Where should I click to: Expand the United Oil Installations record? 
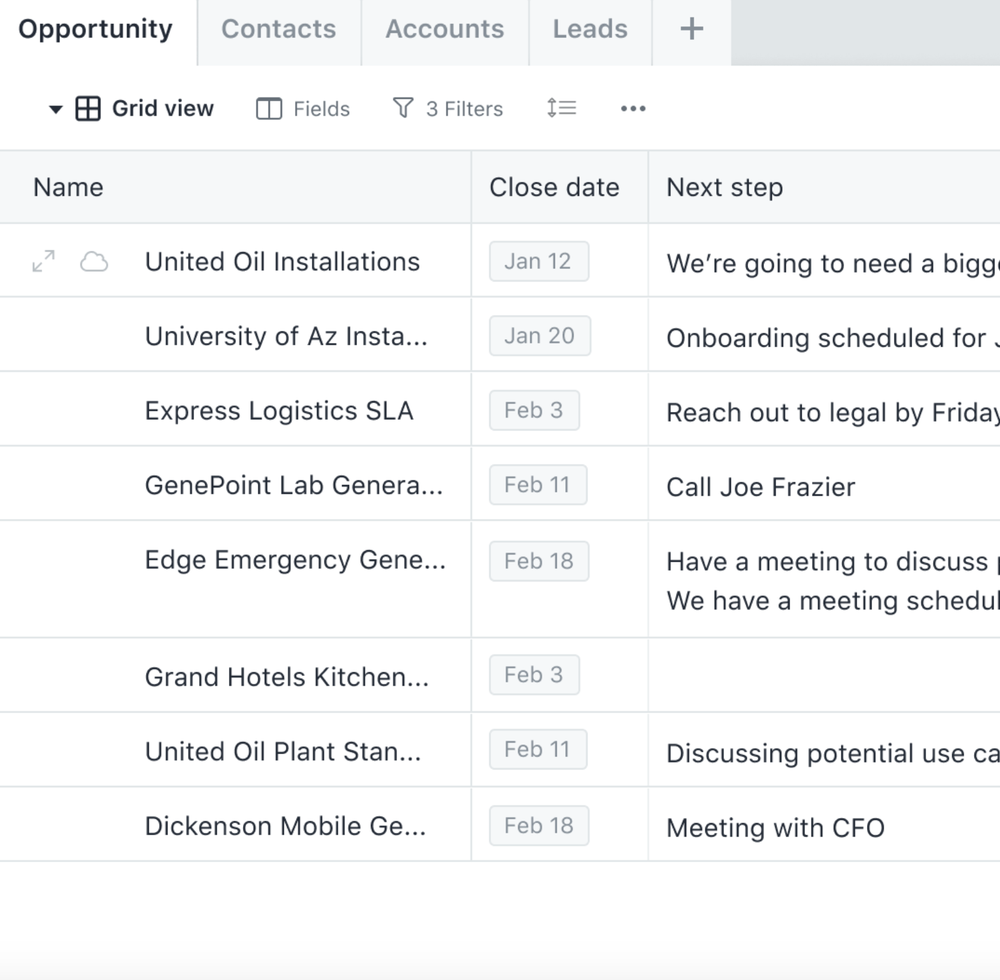[41, 261]
